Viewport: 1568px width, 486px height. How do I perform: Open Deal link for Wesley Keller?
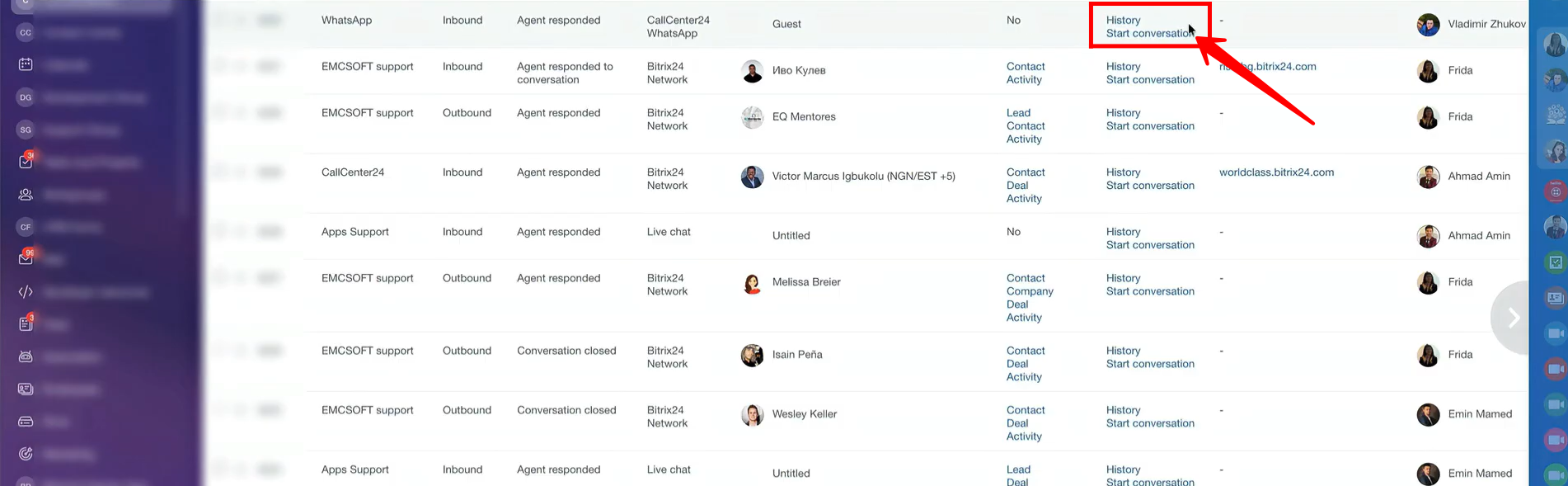click(1017, 423)
